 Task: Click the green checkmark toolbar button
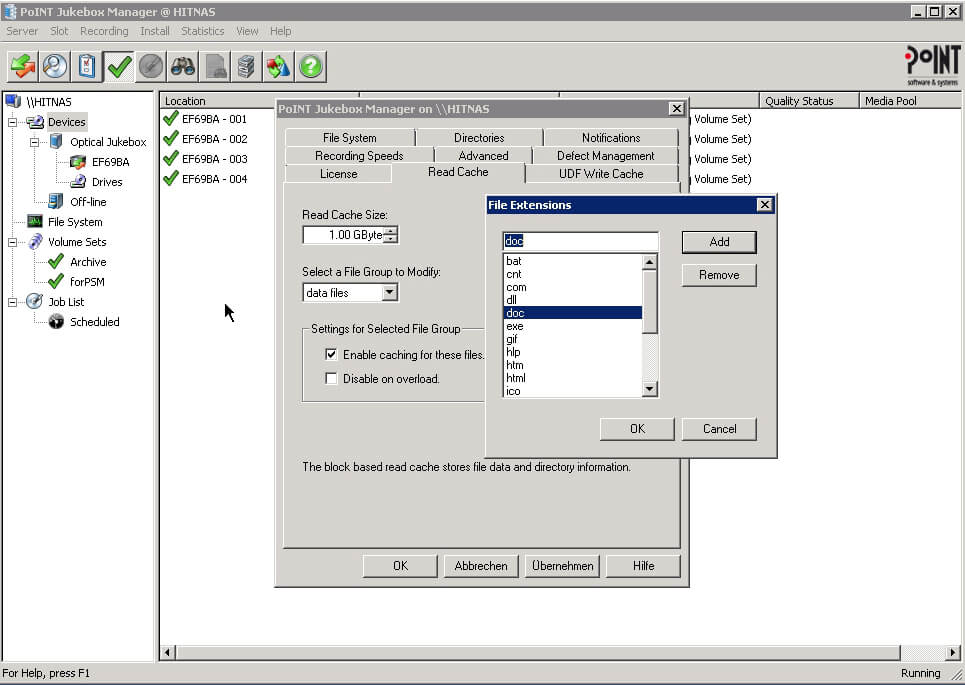click(119, 66)
